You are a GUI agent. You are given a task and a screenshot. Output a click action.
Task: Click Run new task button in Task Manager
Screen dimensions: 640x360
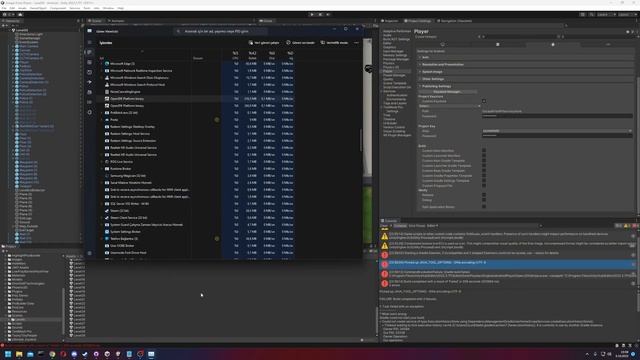pos(264,42)
